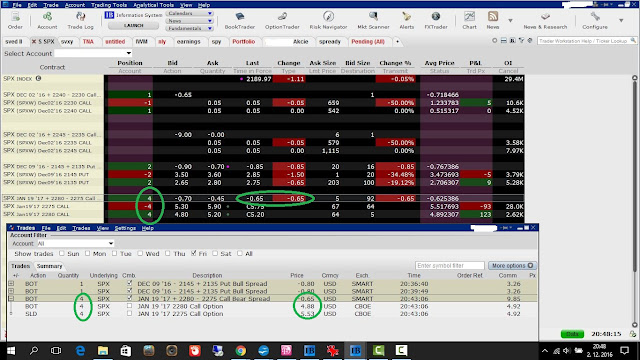This screenshot has width=640, height=360.
Task: Launch the BookTrader tool
Action: coord(240,20)
